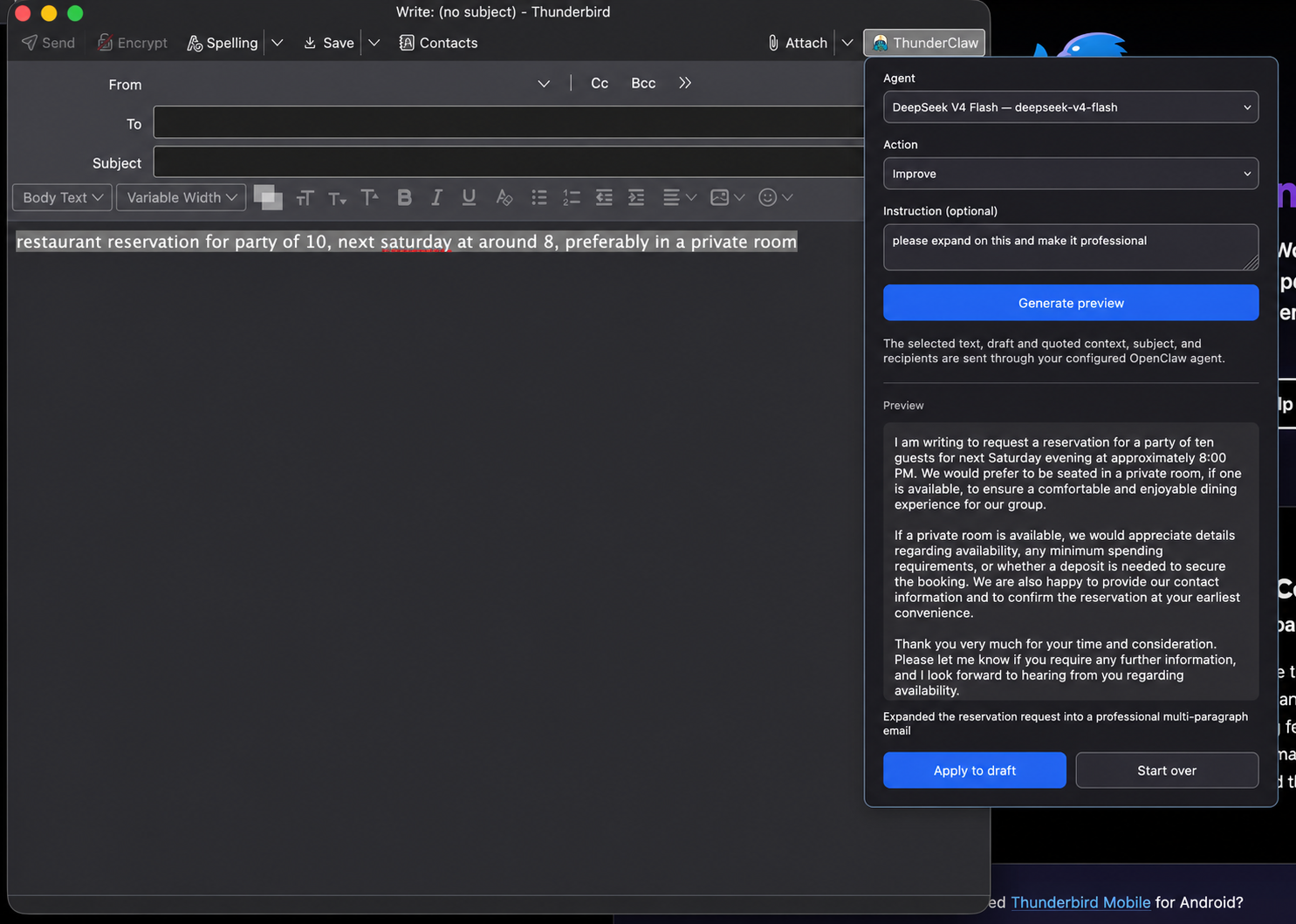
Task: Expand the From identity dropdown
Action: pyautogui.click(x=544, y=84)
